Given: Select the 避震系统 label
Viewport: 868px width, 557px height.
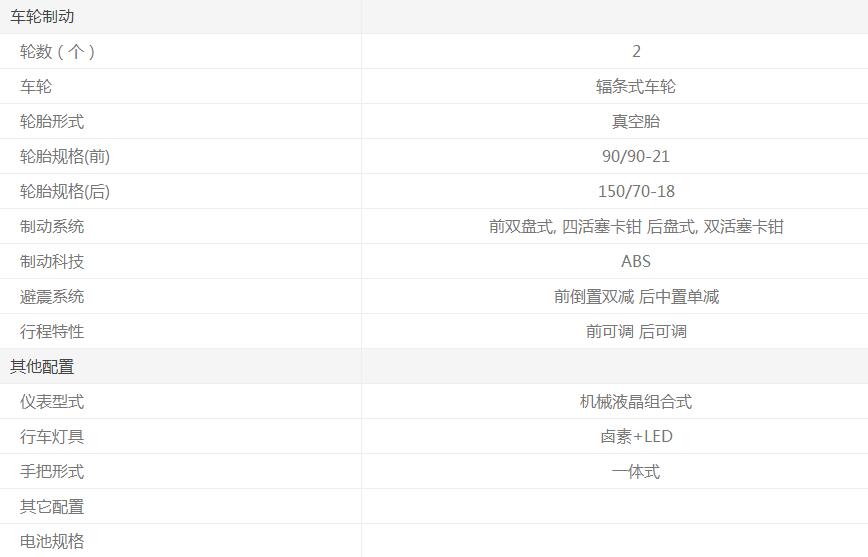Looking at the screenshot, I should (52, 297).
